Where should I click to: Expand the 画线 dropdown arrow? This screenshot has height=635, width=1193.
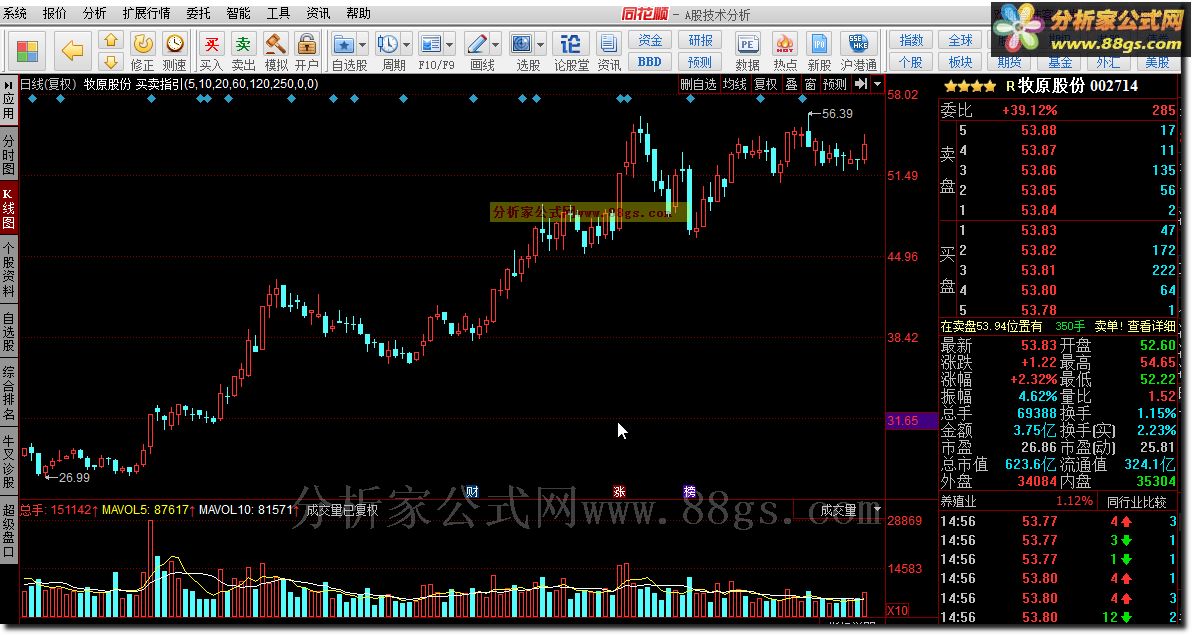495,44
